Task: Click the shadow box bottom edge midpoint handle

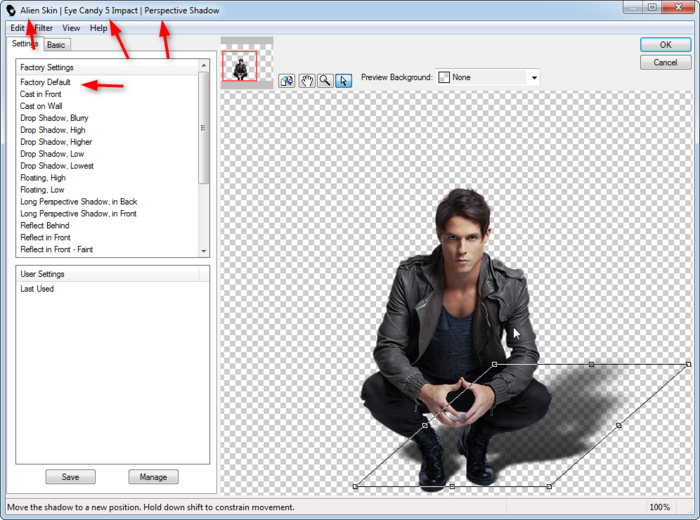Action: click(x=452, y=487)
